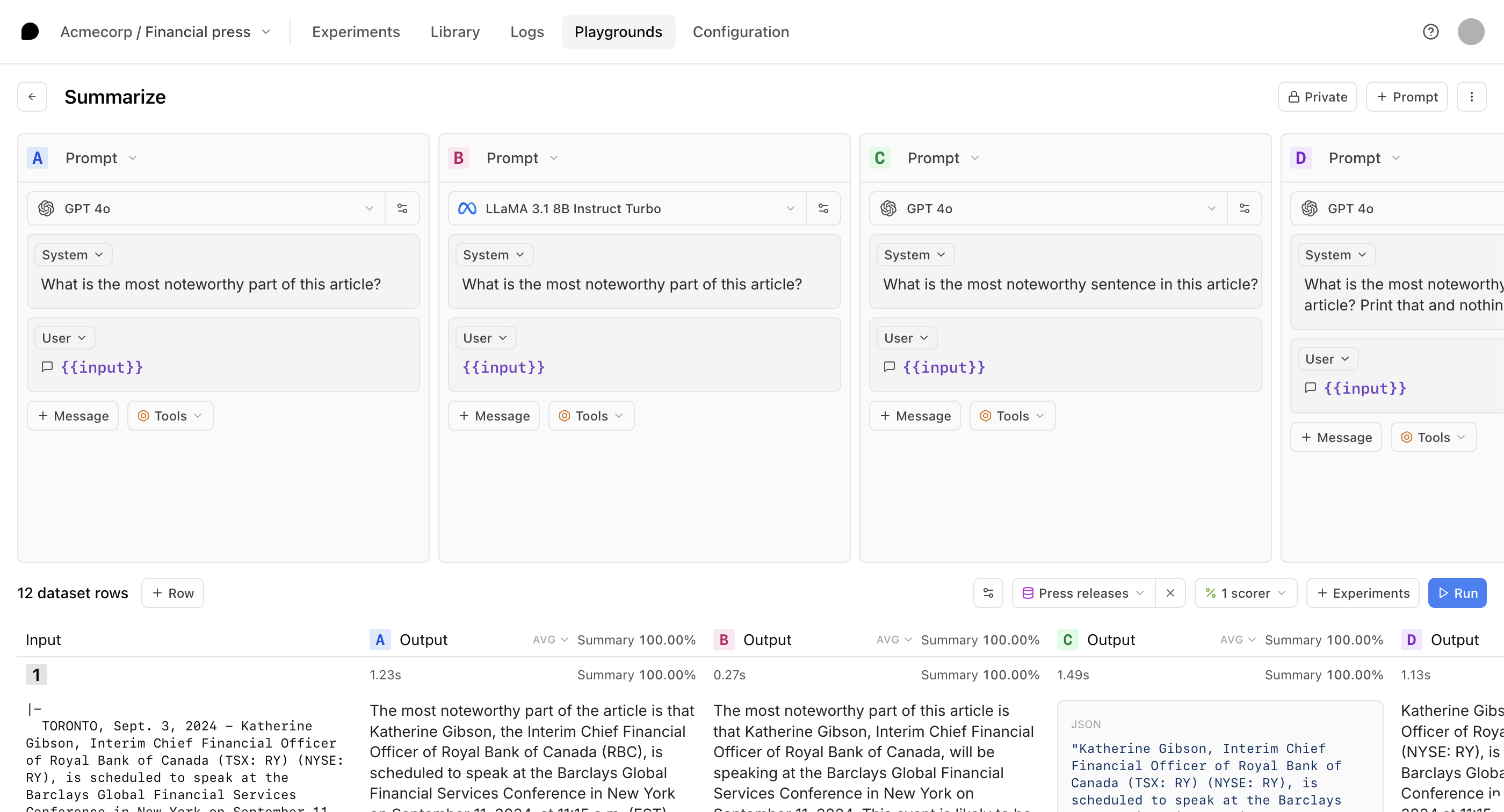Open the 1 scorer dropdown
This screenshot has width=1504, height=812.
click(x=1245, y=593)
